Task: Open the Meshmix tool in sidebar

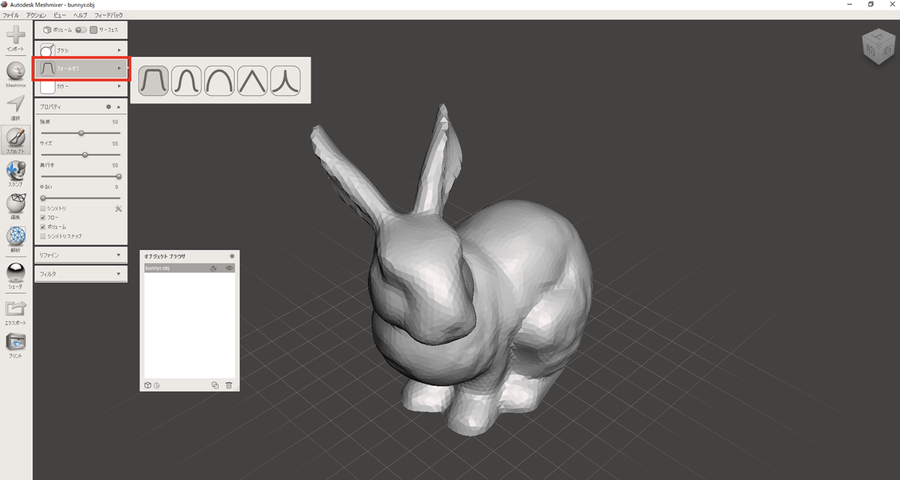Action: pos(16,73)
